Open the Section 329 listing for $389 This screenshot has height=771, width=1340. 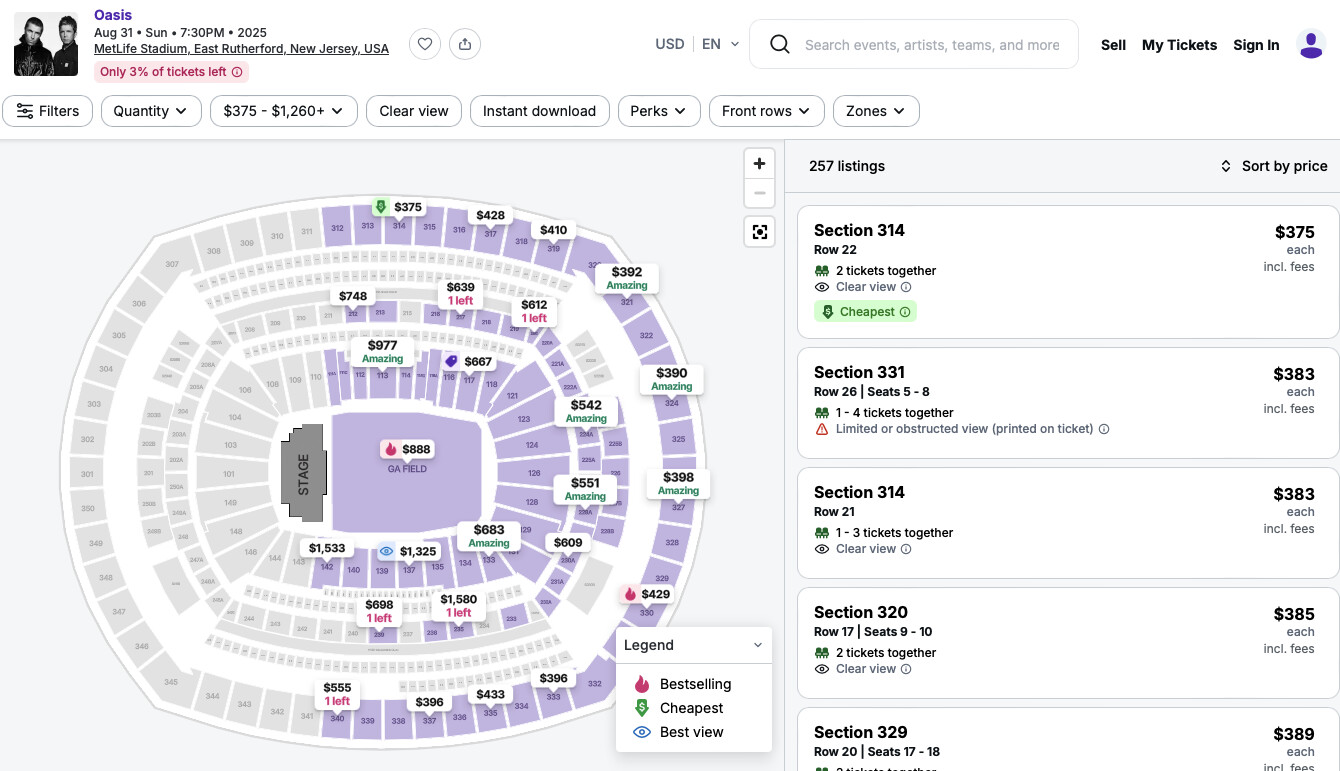[x=1068, y=740]
